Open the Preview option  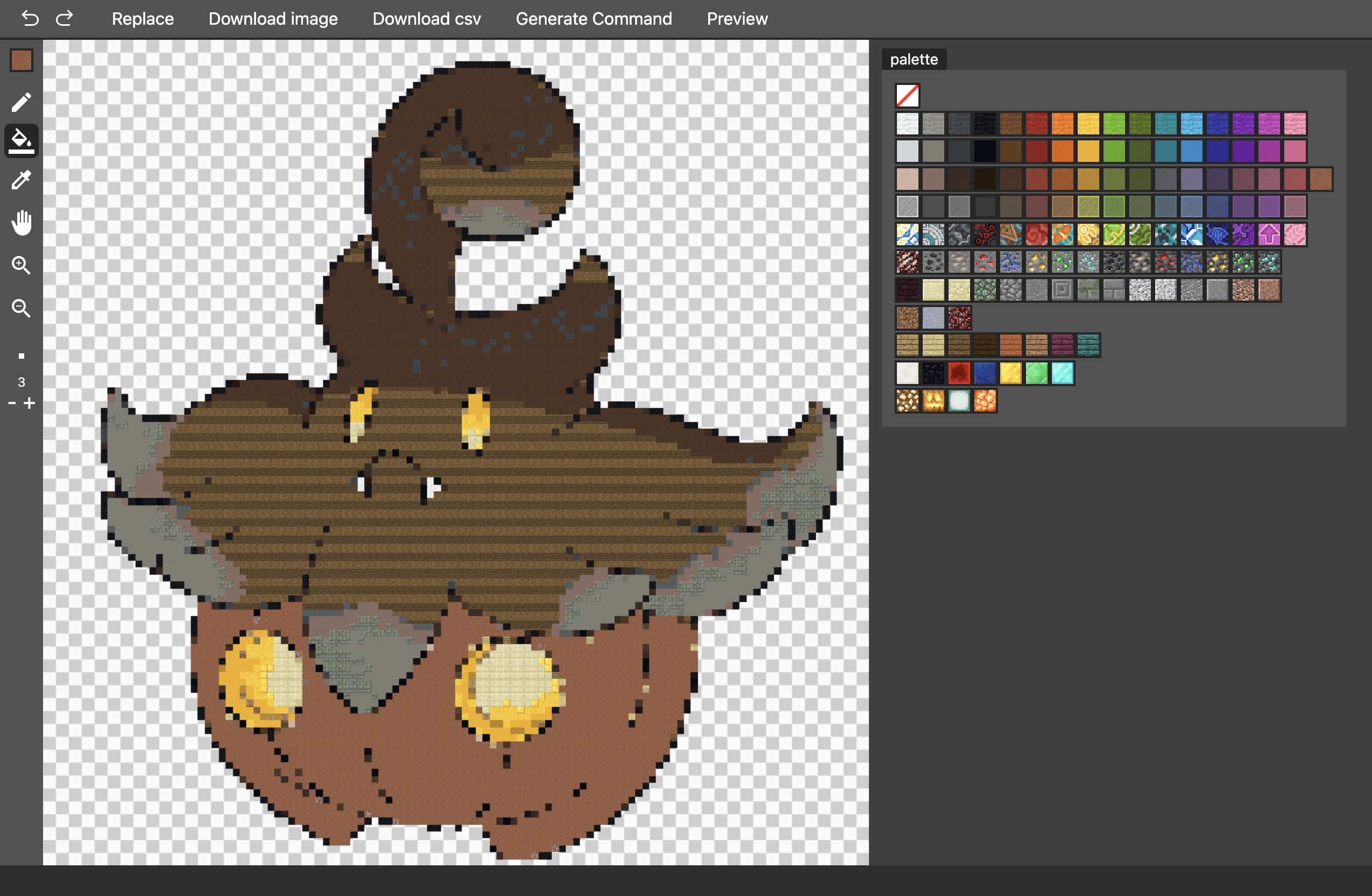coord(737,18)
